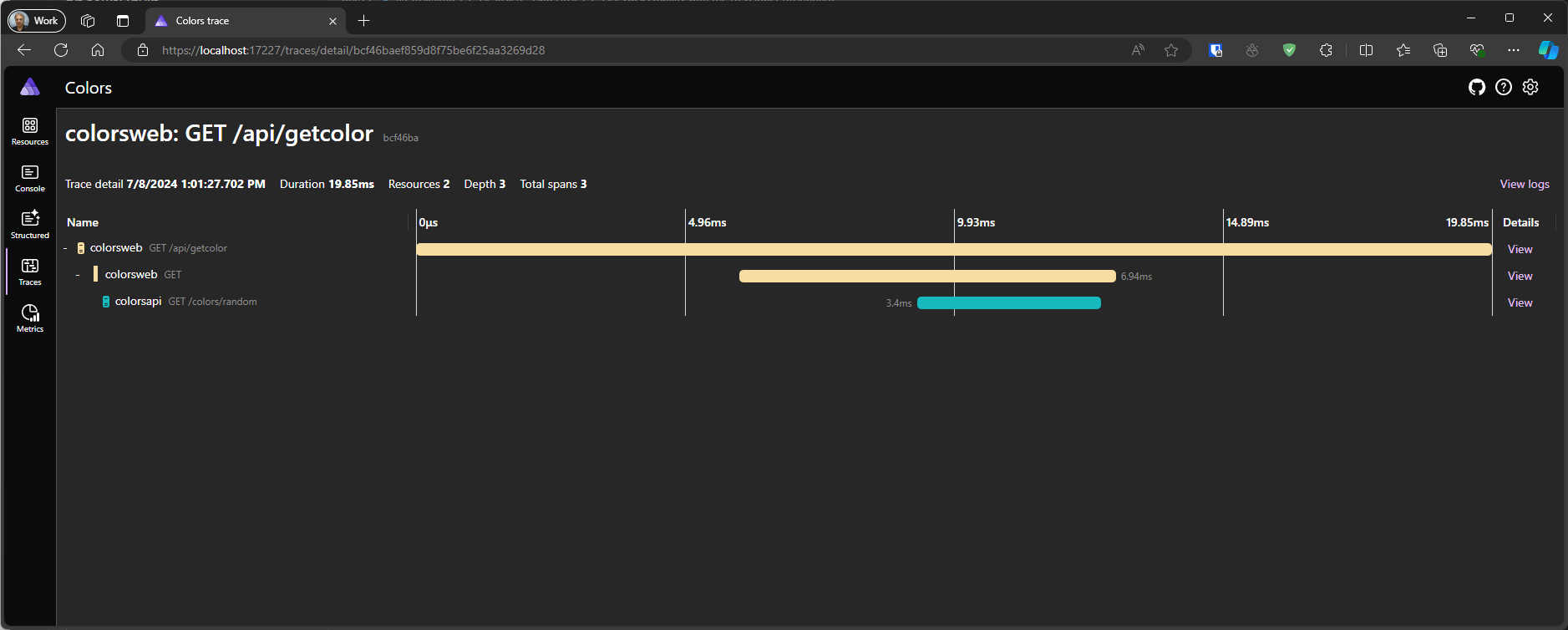Image resolution: width=1568 pixels, height=630 pixels.
Task: Open the Console logs page
Action: pos(30,178)
